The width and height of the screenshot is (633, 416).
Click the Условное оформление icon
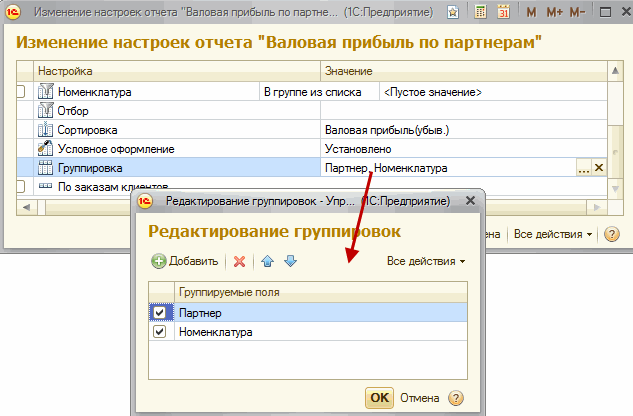click(x=45, y=149)
